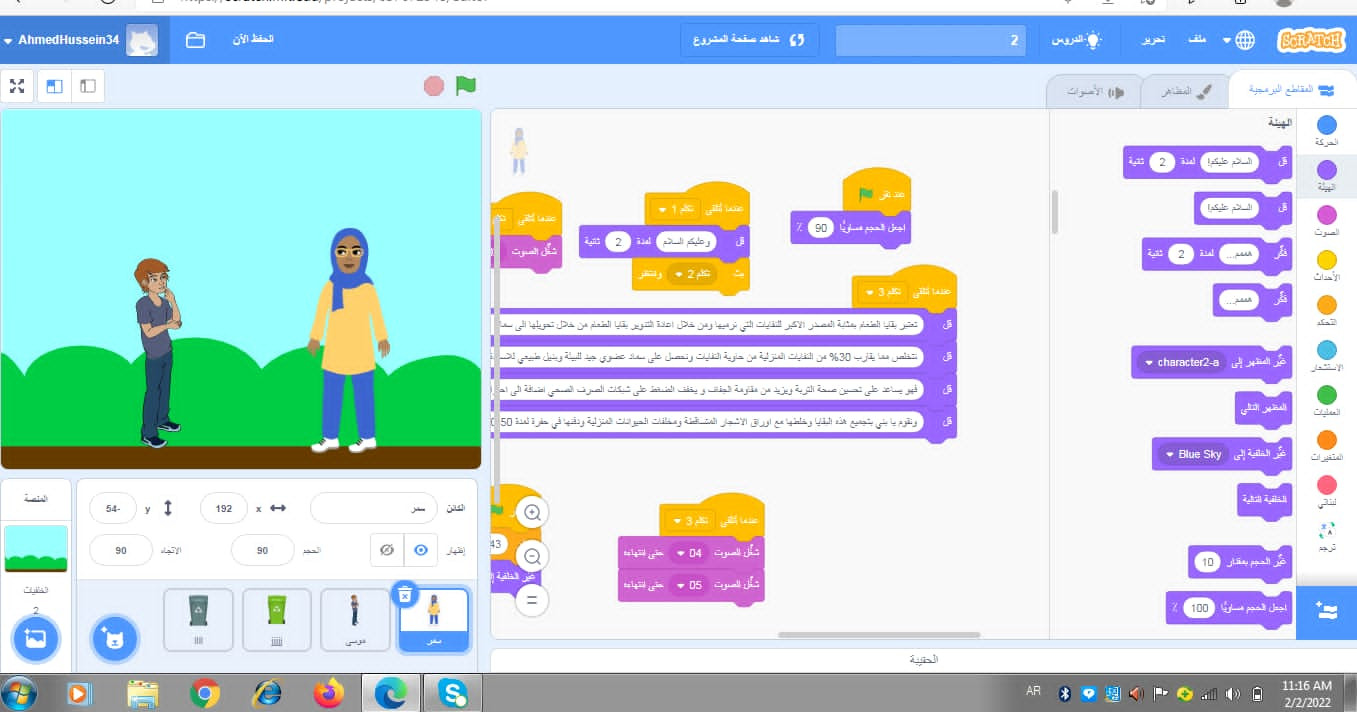Screen dimensions: 1357x712
Task: Select the ترجم (Translate) extension category
Action: [1326, 536]
